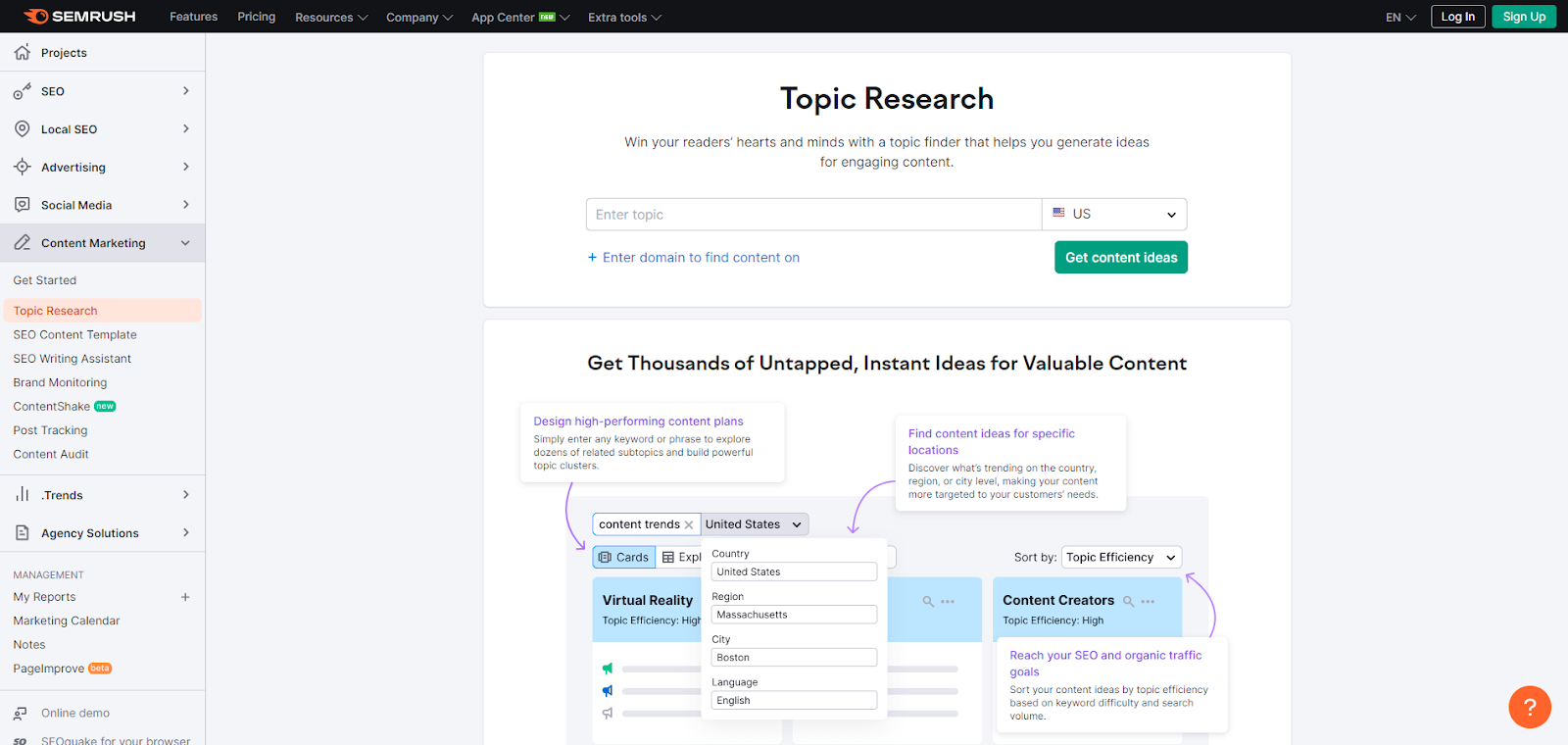Screen dimensions: 1568x745
Task: Expand the Local SEO sidebar section
Action: (186, 128)
